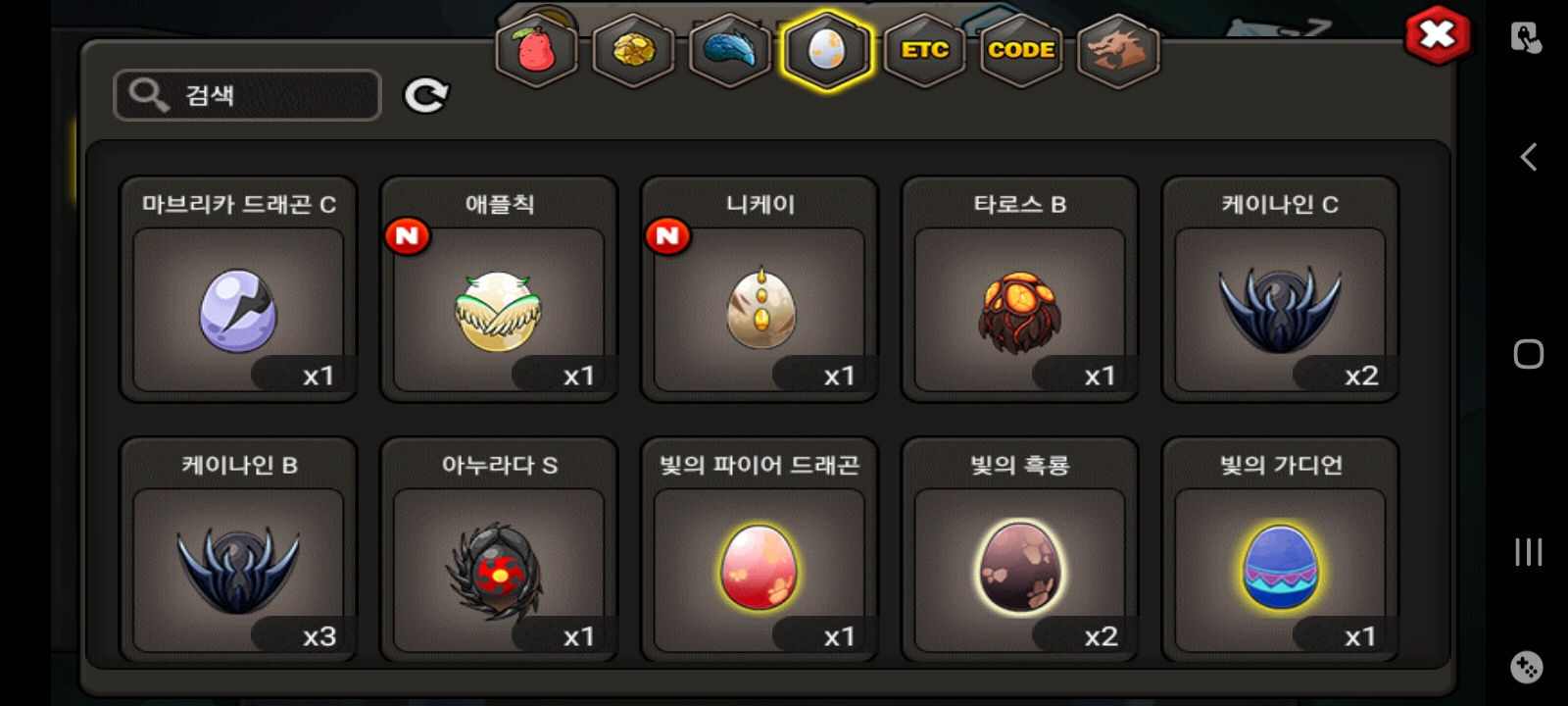Select the highlighted egg category tab

[827, 50]
